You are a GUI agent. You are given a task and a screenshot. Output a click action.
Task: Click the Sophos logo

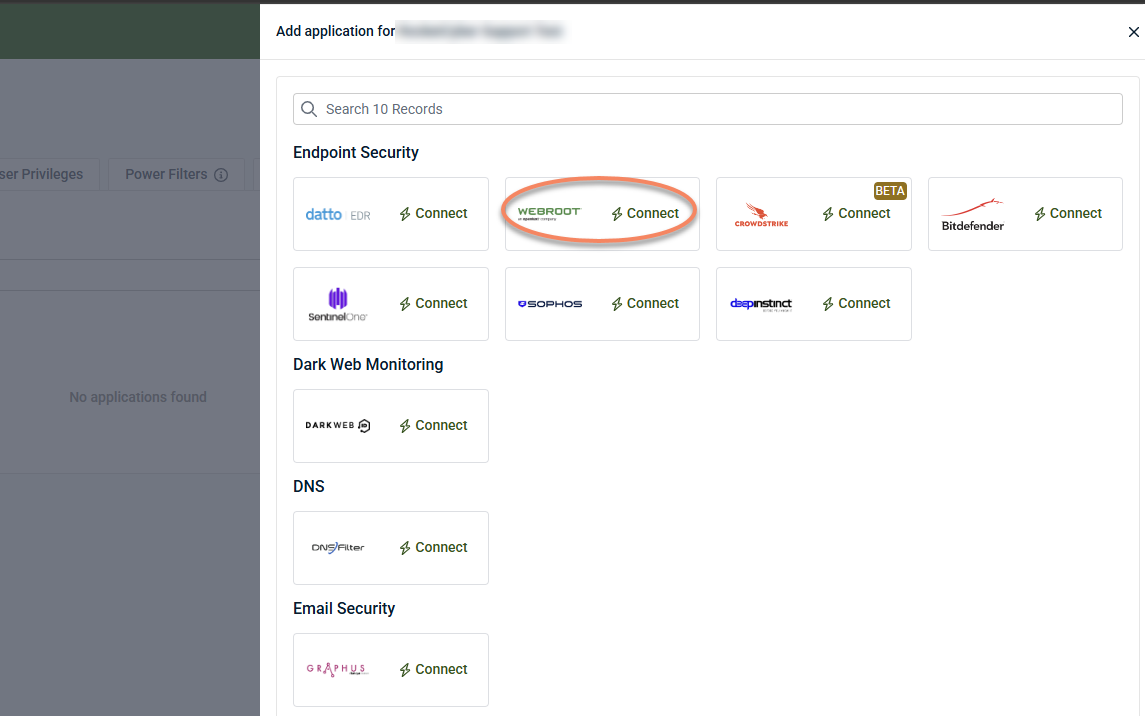(550, 304)
